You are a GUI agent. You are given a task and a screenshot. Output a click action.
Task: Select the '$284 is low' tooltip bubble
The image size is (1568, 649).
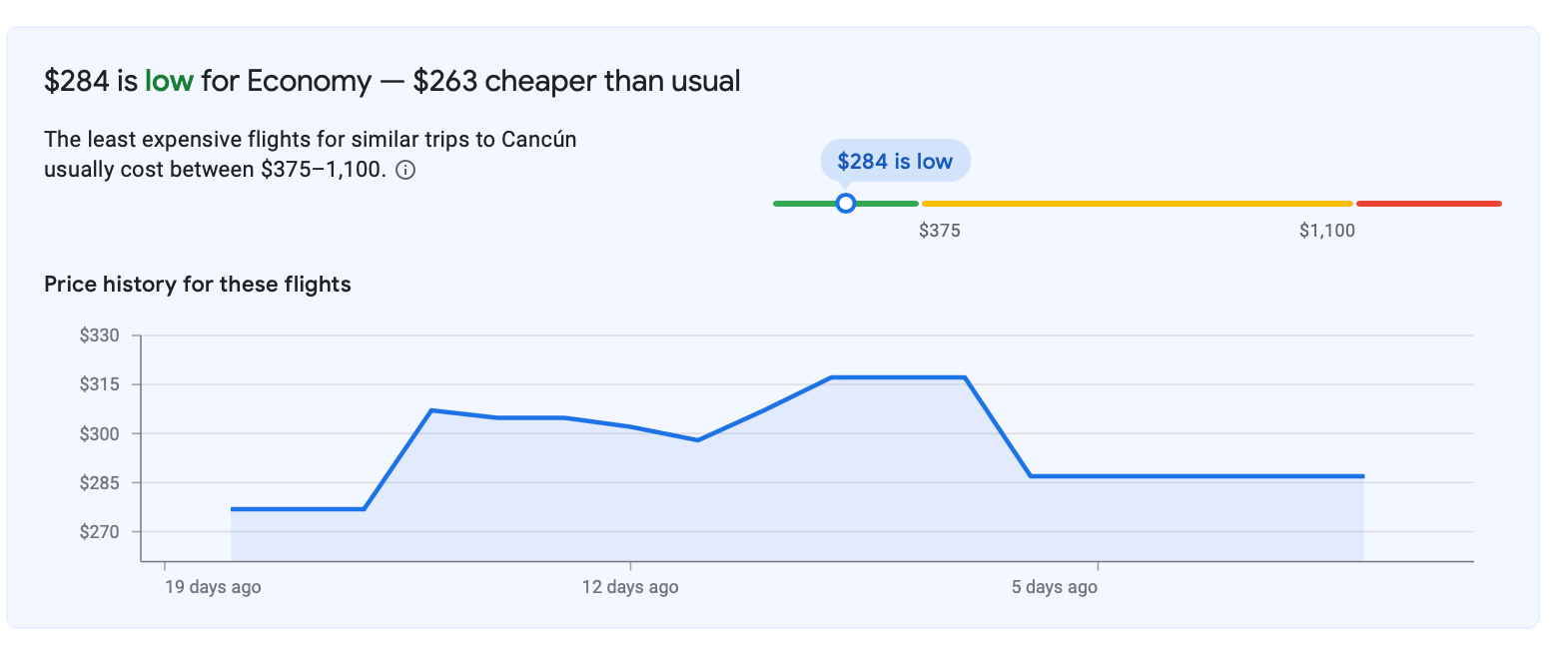click(x=894, y=160)
